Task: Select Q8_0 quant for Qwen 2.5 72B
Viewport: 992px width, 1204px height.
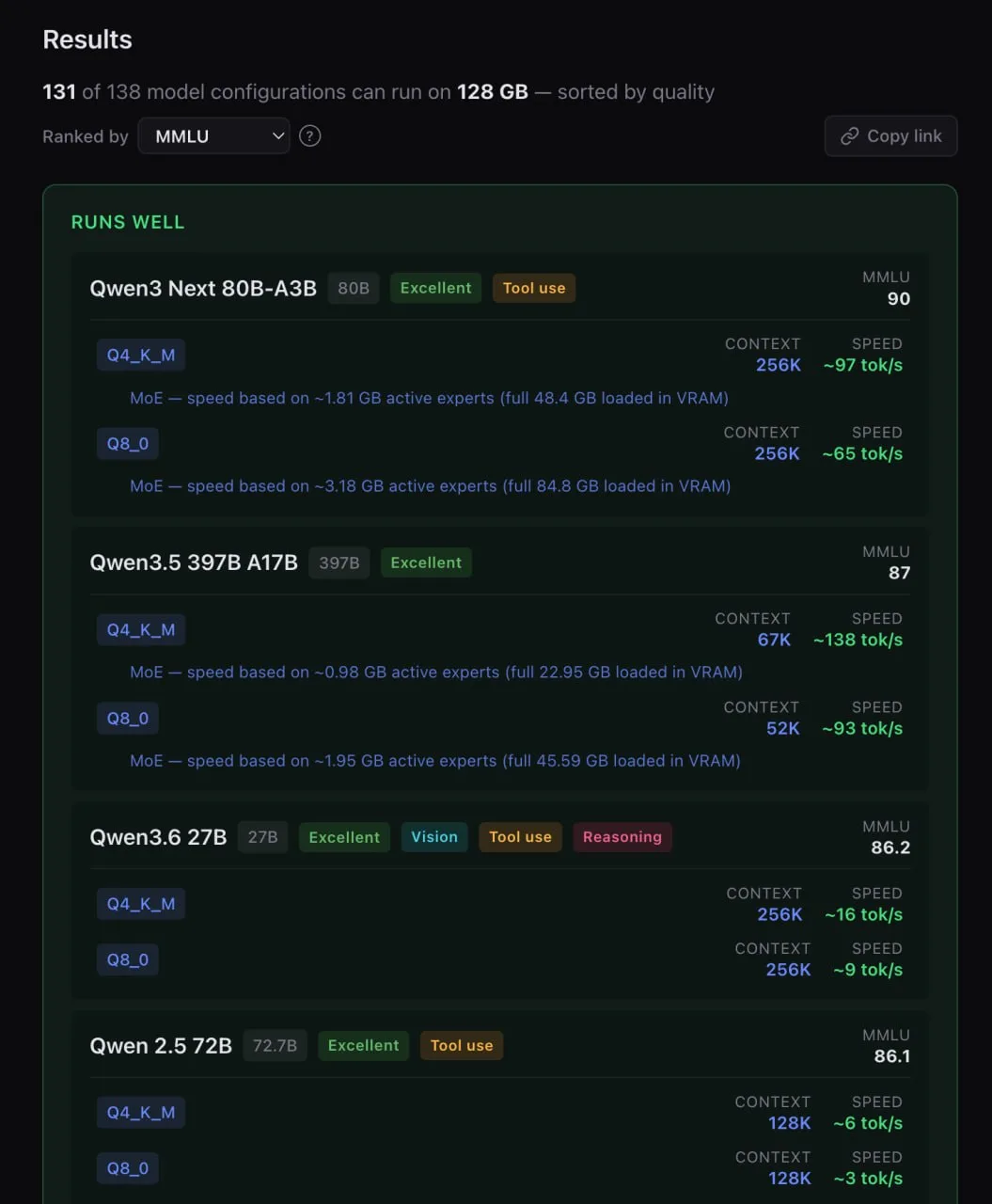Action: (x=128, y=1168)
